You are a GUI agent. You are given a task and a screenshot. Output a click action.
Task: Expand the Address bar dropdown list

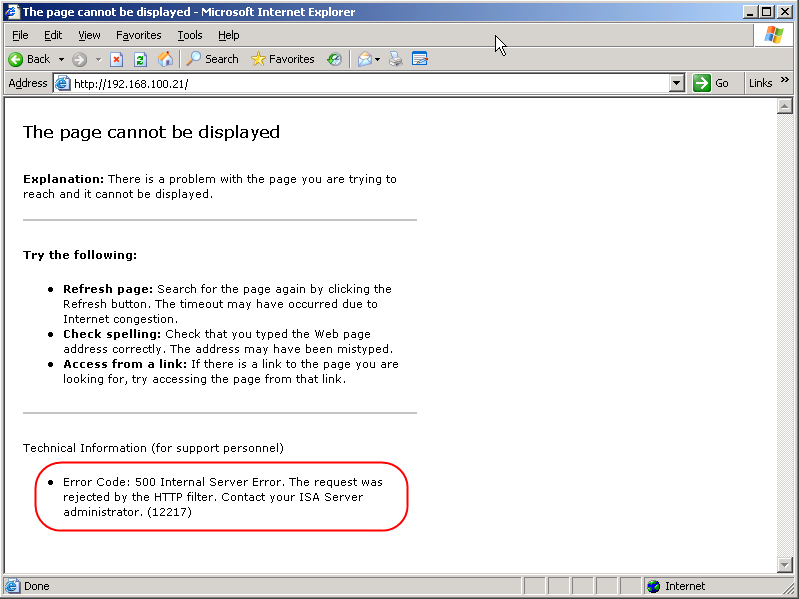pos(676,83)
